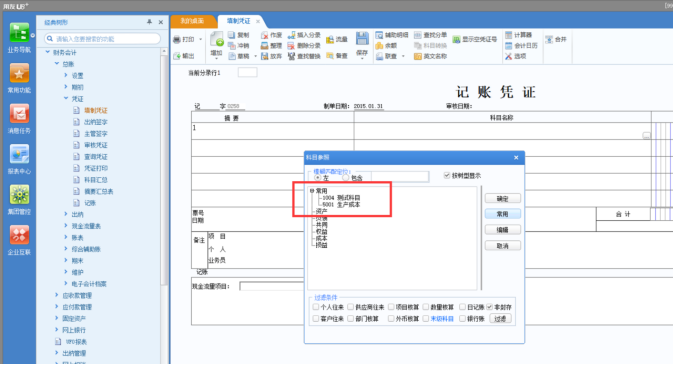Click 查找替换 find replace icon
The image size is (673, 365).
pyautogui.click(x=291, y=56)
